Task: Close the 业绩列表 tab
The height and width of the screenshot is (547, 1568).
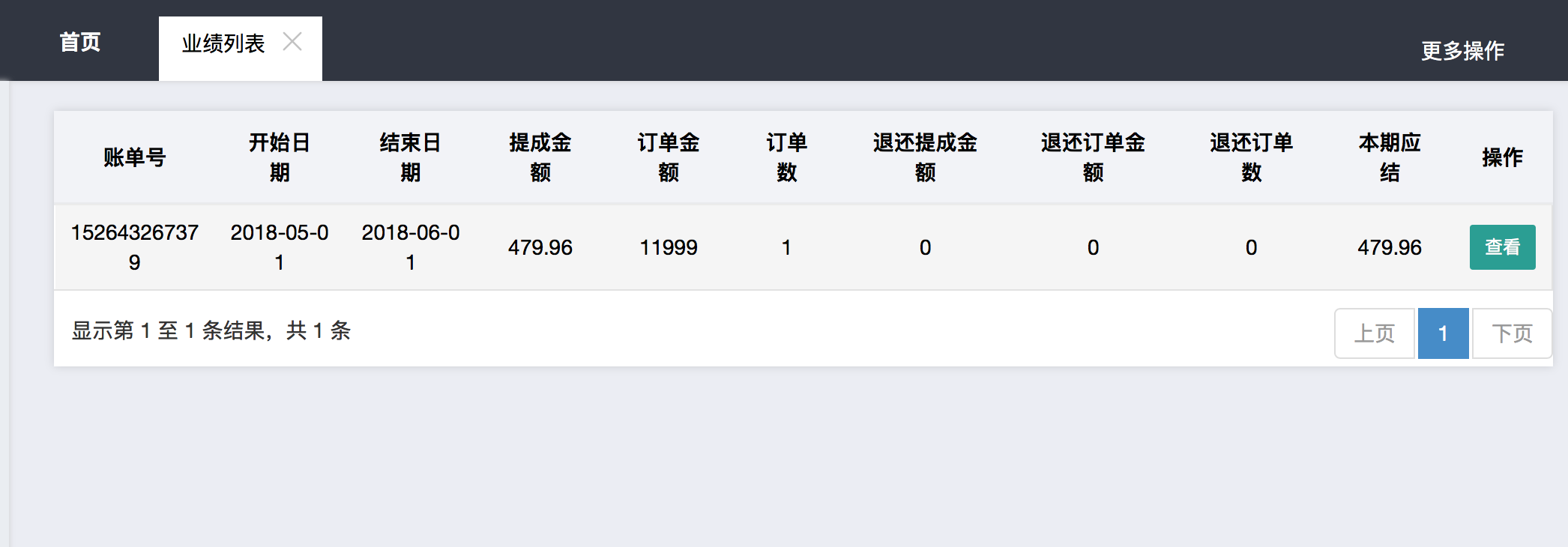Action: click(292, 42)
